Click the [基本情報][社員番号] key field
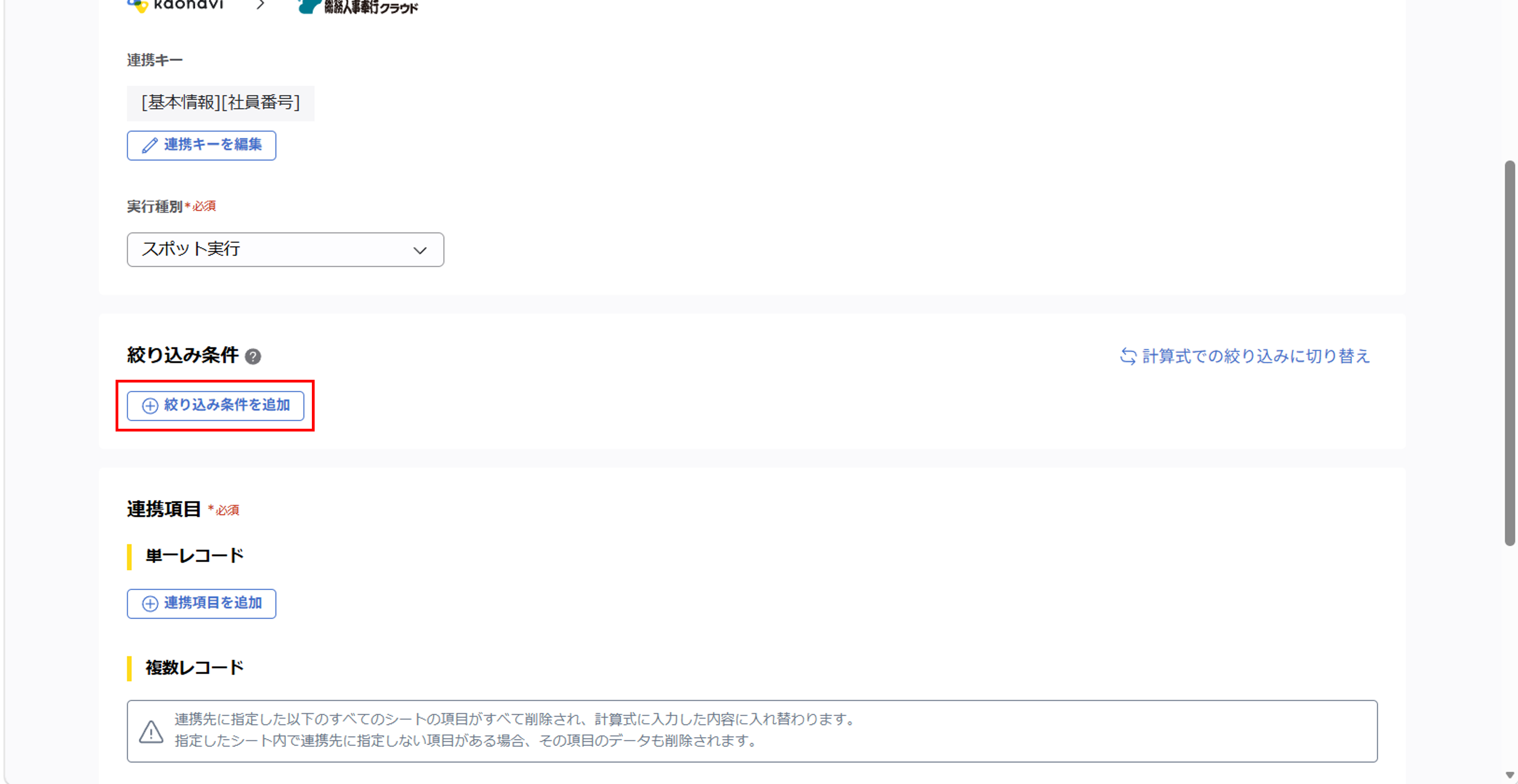This screenshot has height=784, width=1518. (x=221, y=103)
